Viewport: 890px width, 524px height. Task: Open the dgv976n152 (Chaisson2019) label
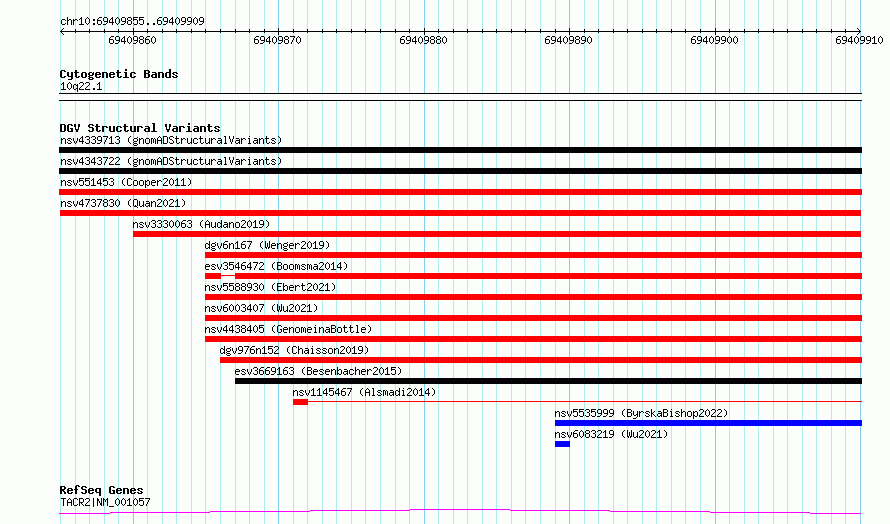(x=294, y=350)
